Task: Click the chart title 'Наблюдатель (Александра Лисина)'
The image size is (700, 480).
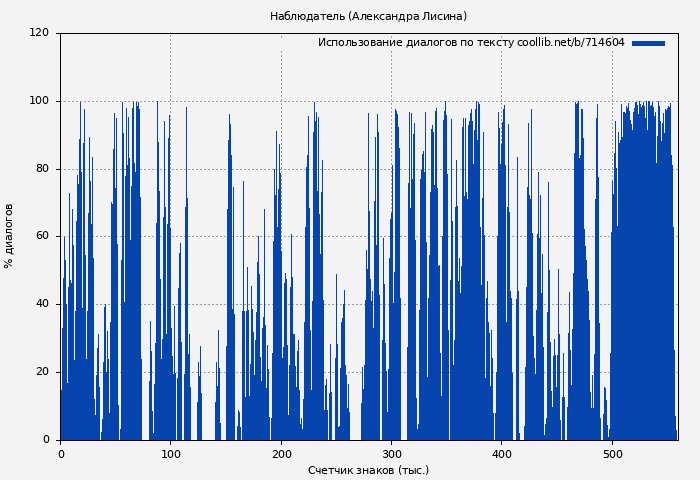Action: tap(368, 16)
